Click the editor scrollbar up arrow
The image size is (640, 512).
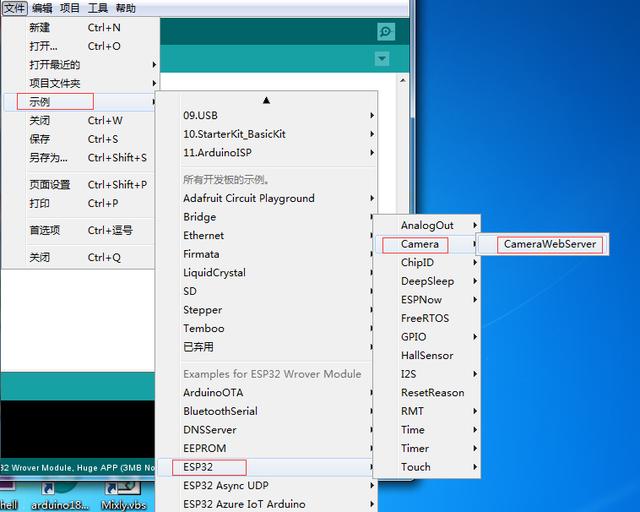403,80
